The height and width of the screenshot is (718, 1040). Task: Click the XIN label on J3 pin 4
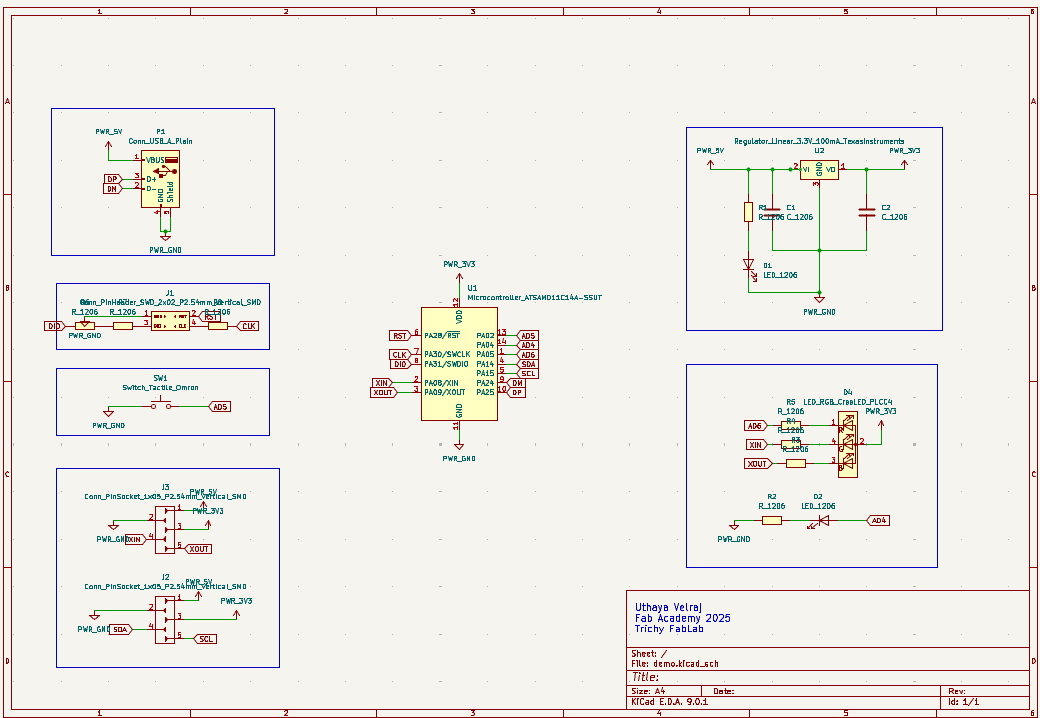pyautogui.click(x=135, y=540)
